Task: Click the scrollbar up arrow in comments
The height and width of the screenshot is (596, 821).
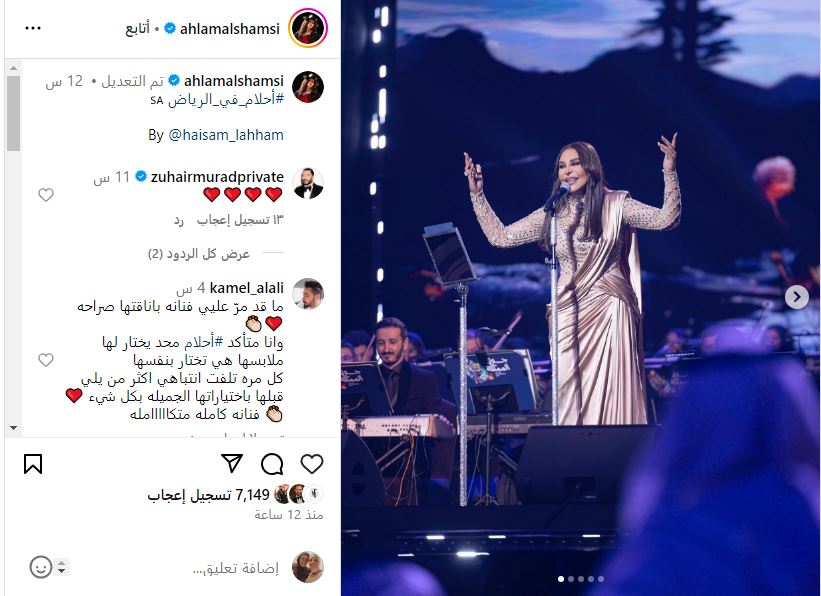Action: point(14,69)
